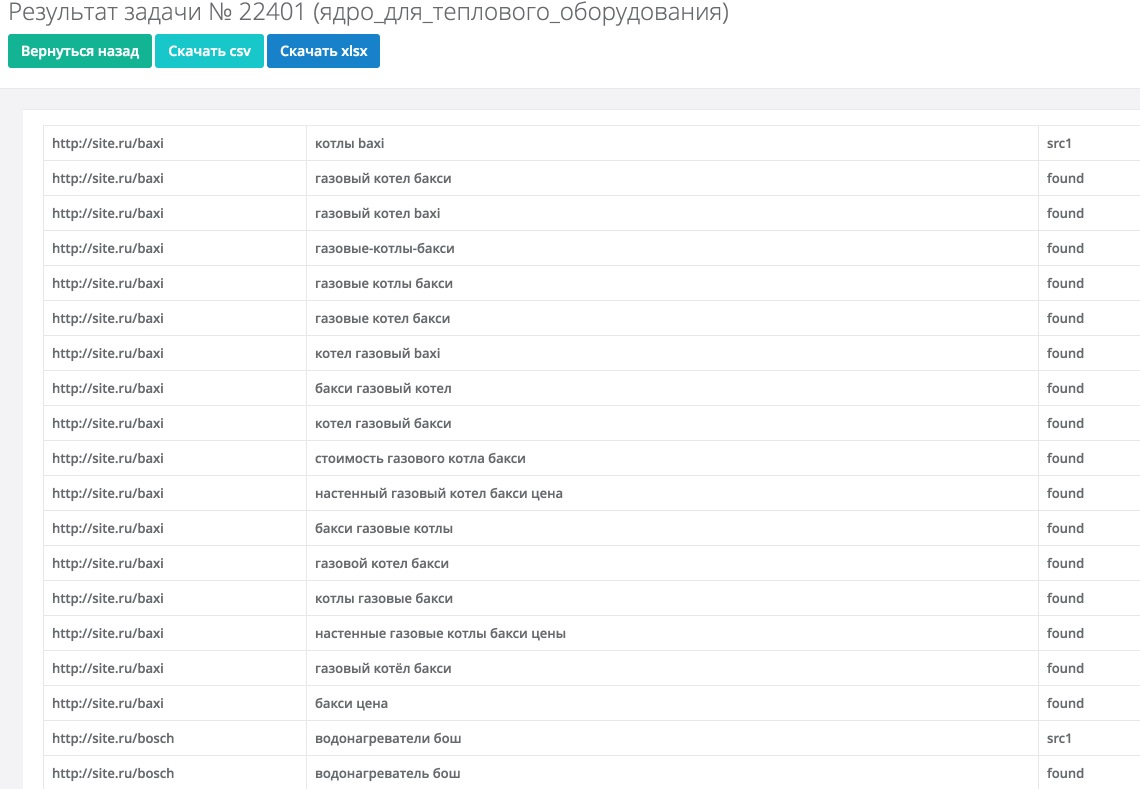Click the keyword бакси газовые котлы
Viewport: 1140px width, 789px height.
384,528
